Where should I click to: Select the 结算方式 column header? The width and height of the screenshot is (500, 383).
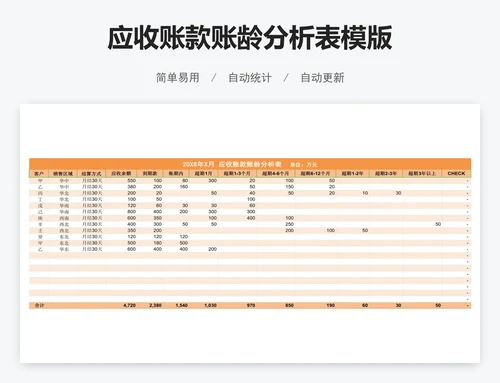coord(91,173)
